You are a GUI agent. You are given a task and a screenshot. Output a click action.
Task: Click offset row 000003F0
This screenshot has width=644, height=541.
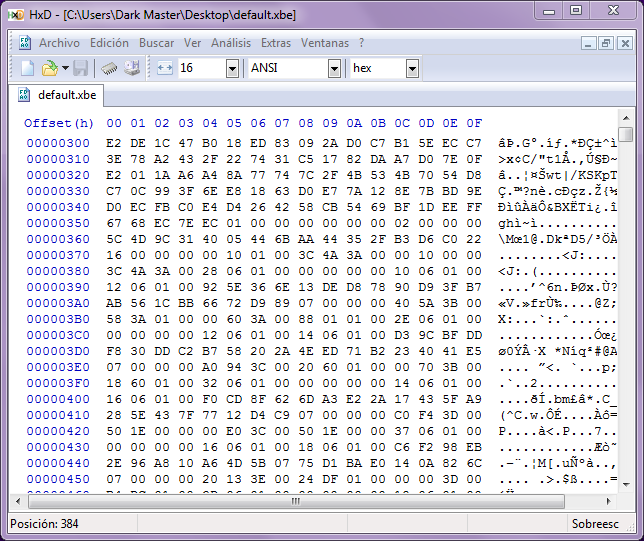coord(58,383)
